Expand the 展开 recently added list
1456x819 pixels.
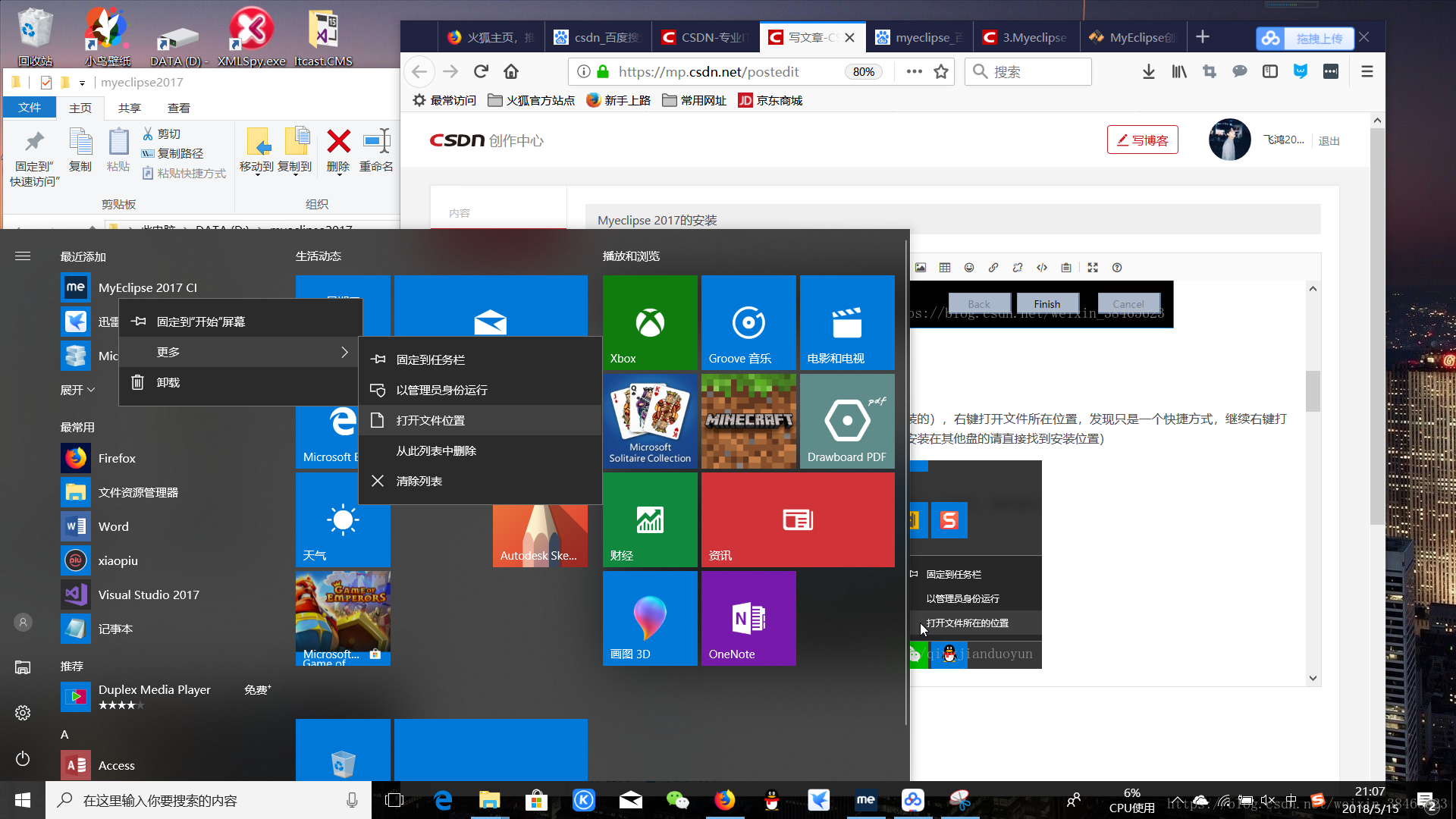tap(77, 390)
